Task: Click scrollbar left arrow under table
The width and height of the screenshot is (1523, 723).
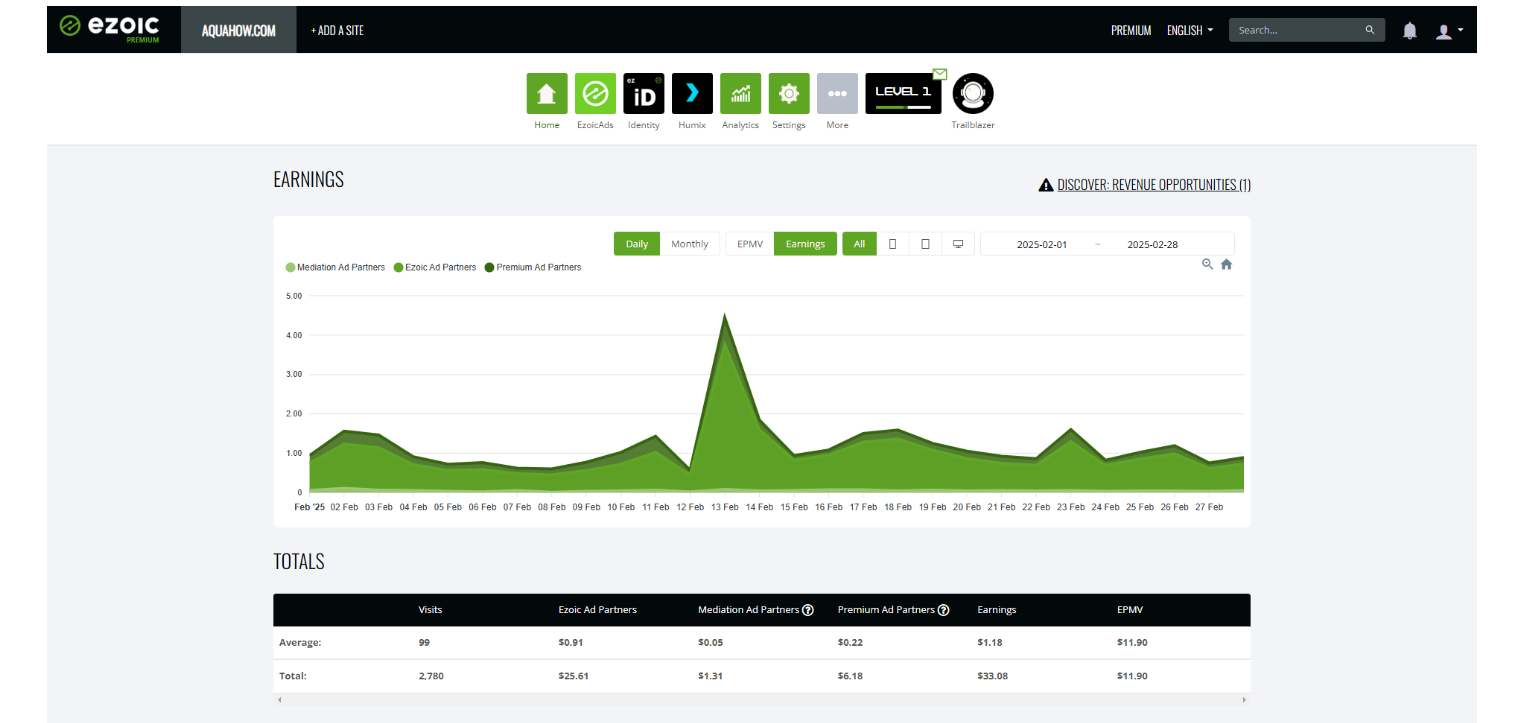Action: 279,700
